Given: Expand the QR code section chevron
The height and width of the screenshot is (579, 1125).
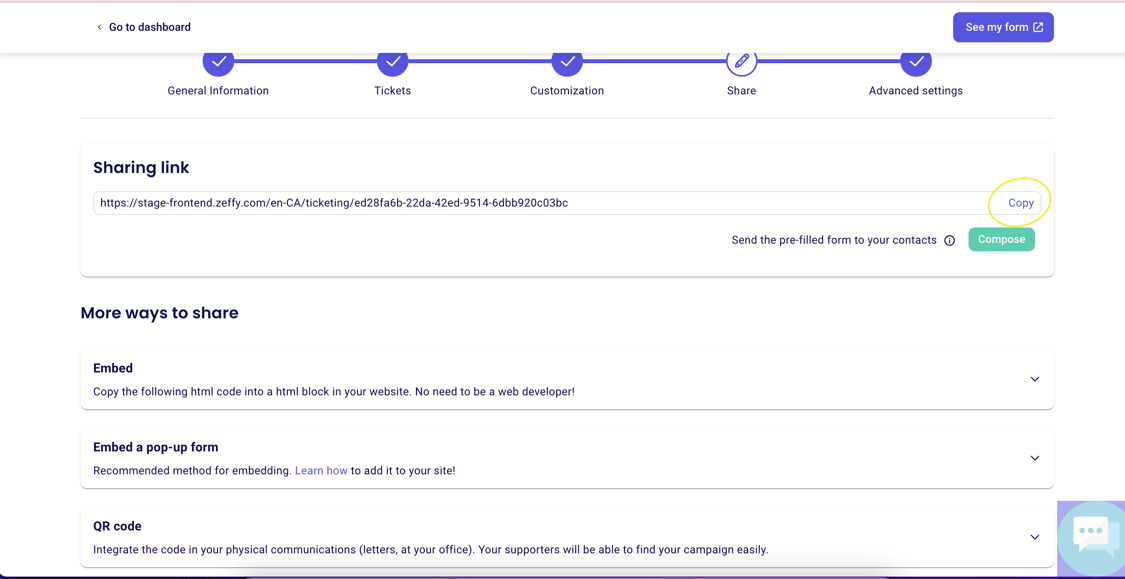Looking at the screenshot, I should click(1034, 538).
